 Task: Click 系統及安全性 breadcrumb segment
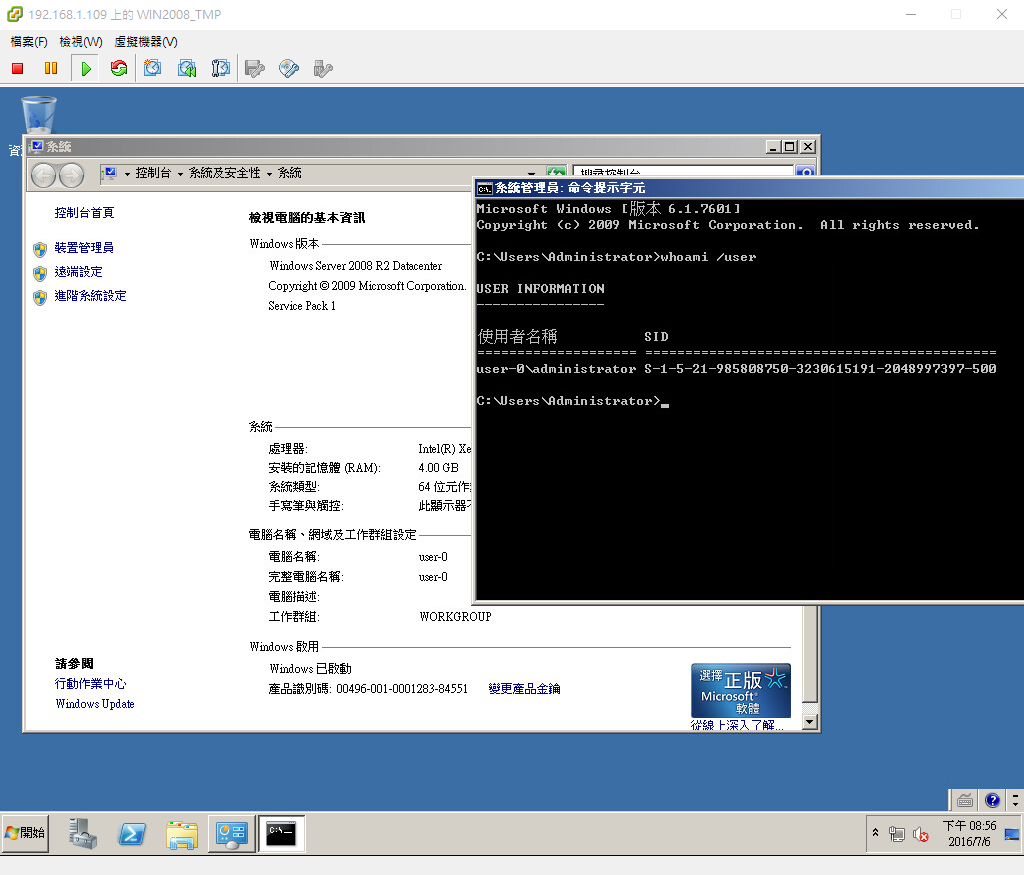225,173
